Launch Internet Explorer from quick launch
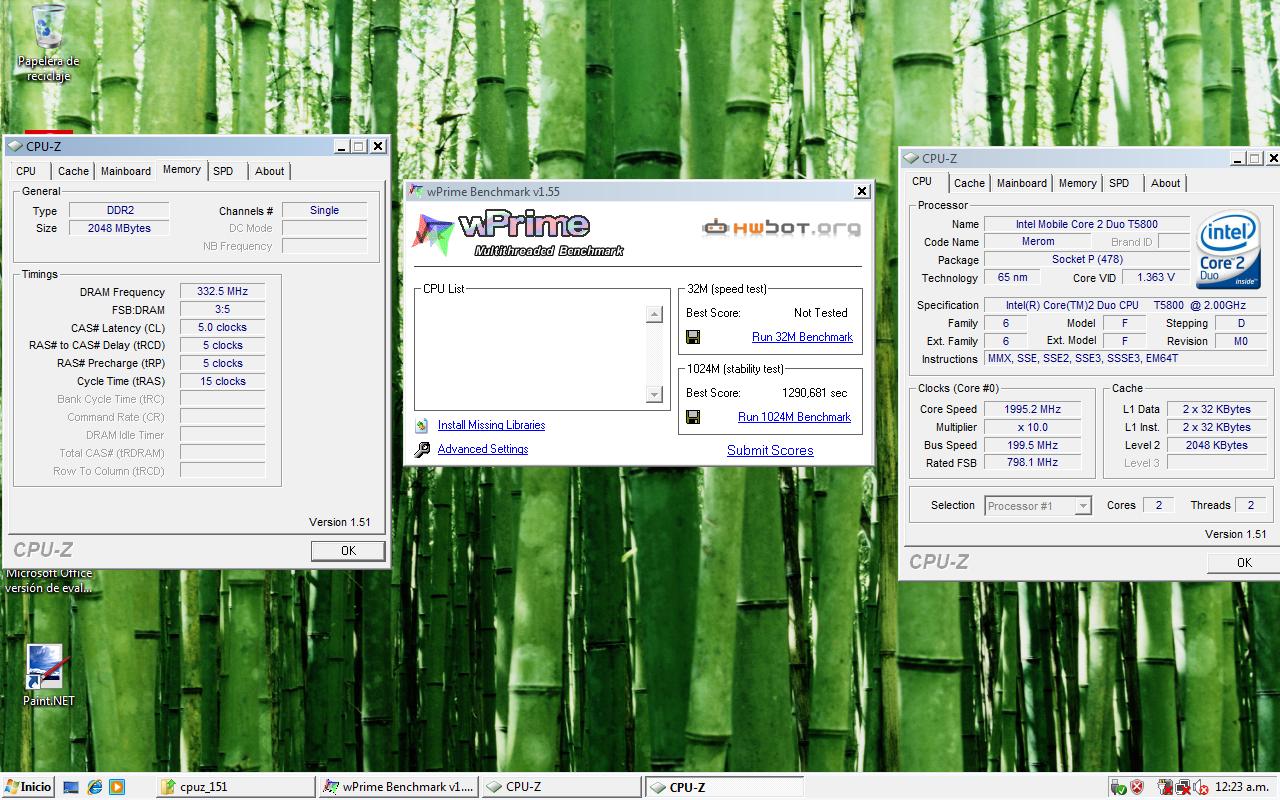Image resolution: width=1280 pixels, height=800 pixels. 94,787
